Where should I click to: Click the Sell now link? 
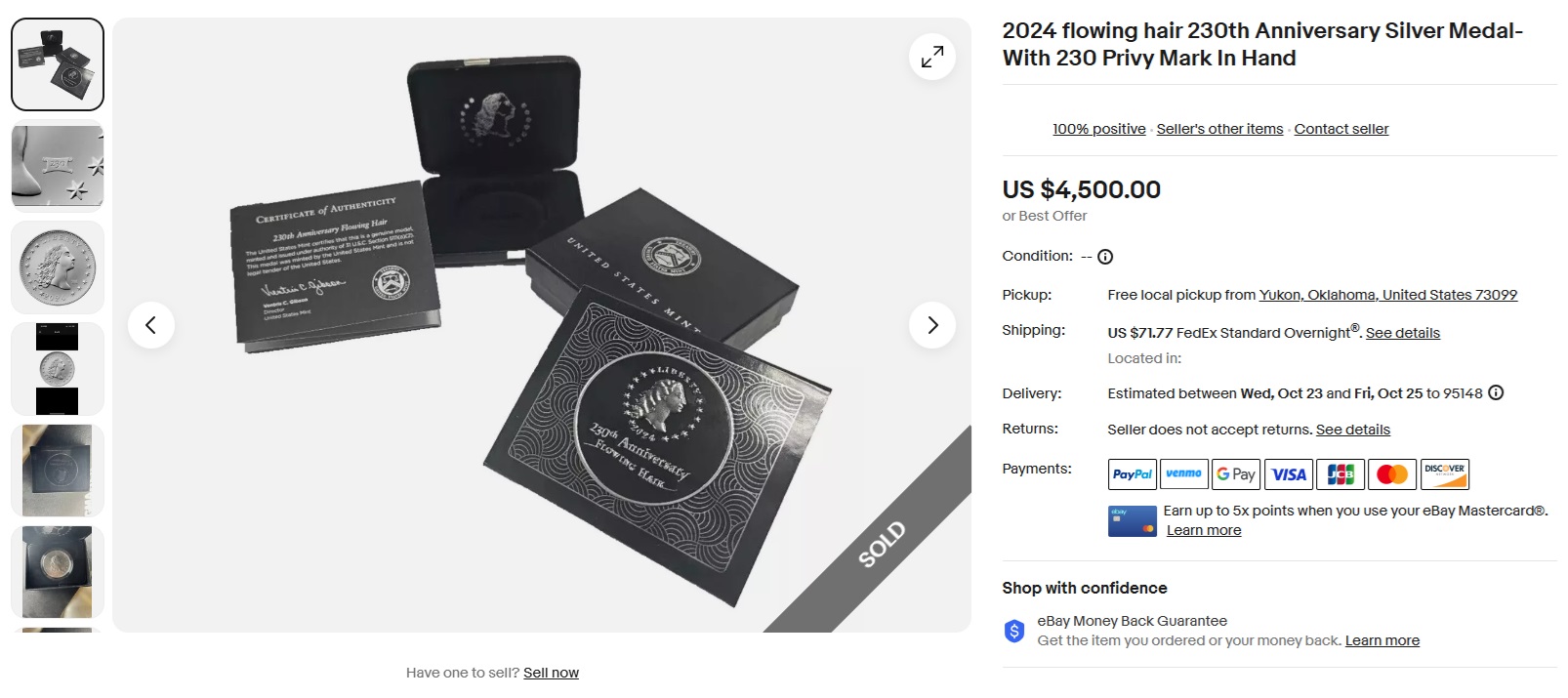click(551, 673)
